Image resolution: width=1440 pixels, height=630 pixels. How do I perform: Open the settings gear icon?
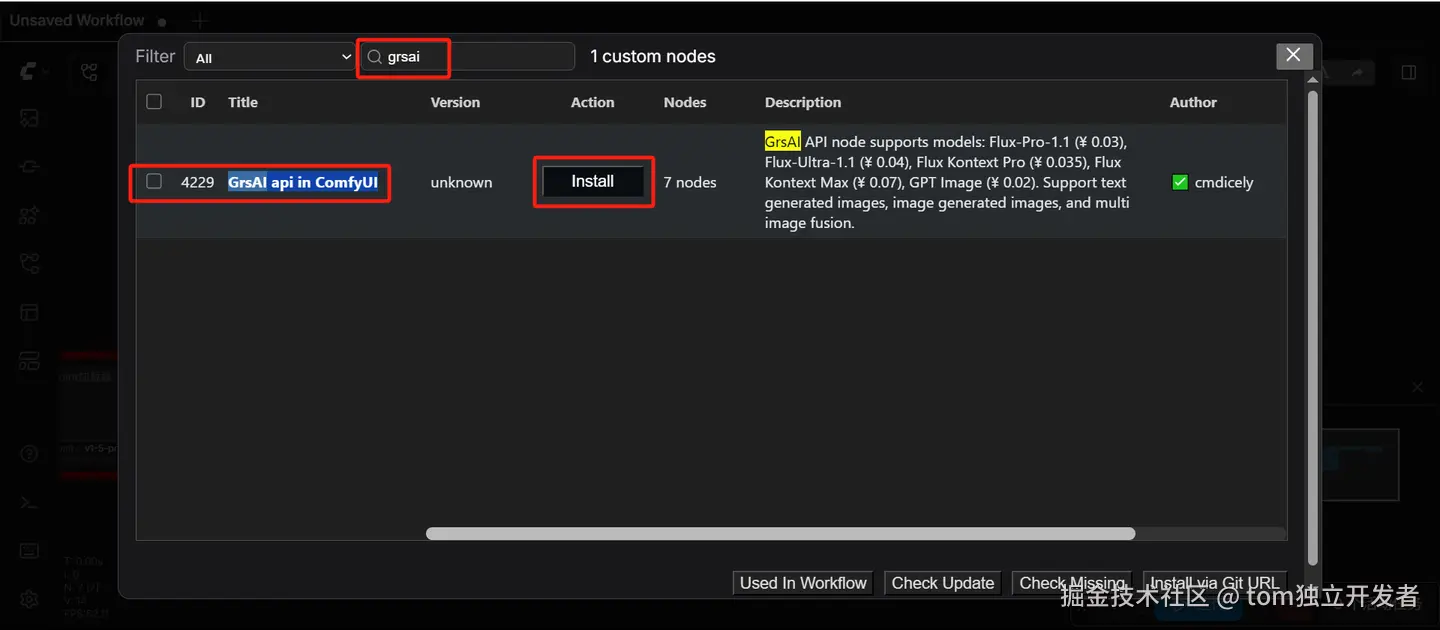[29, 599]
